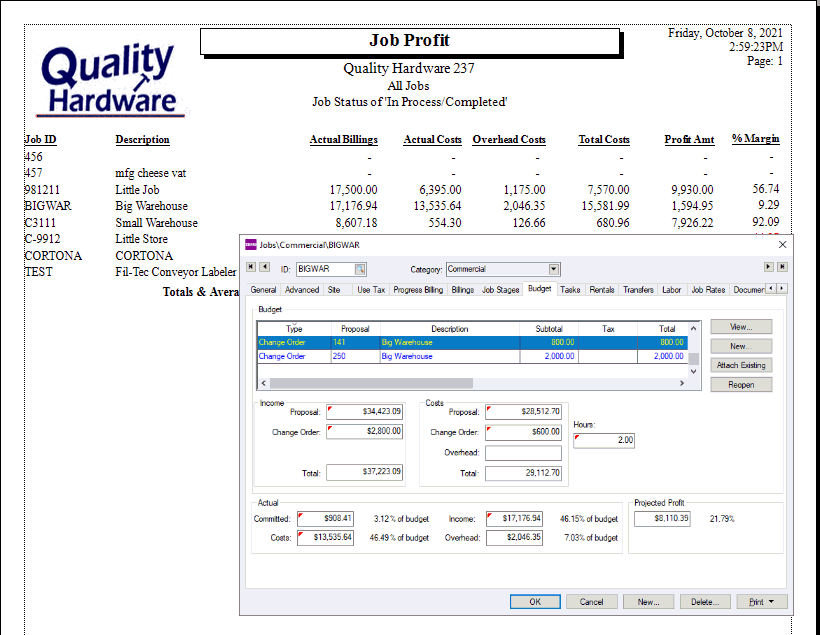Open the Progress Billing tab
This screenshot has width=820, height=635.
coord(418,290)
